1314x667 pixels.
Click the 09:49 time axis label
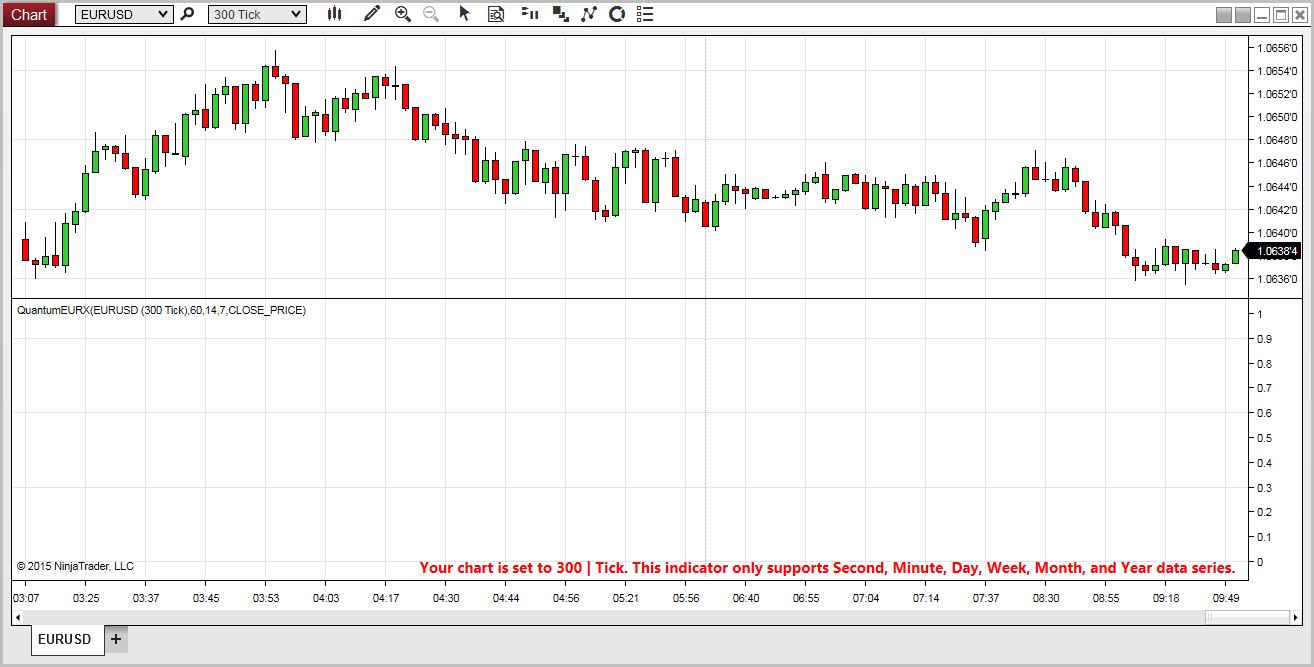click(1225, 598)
